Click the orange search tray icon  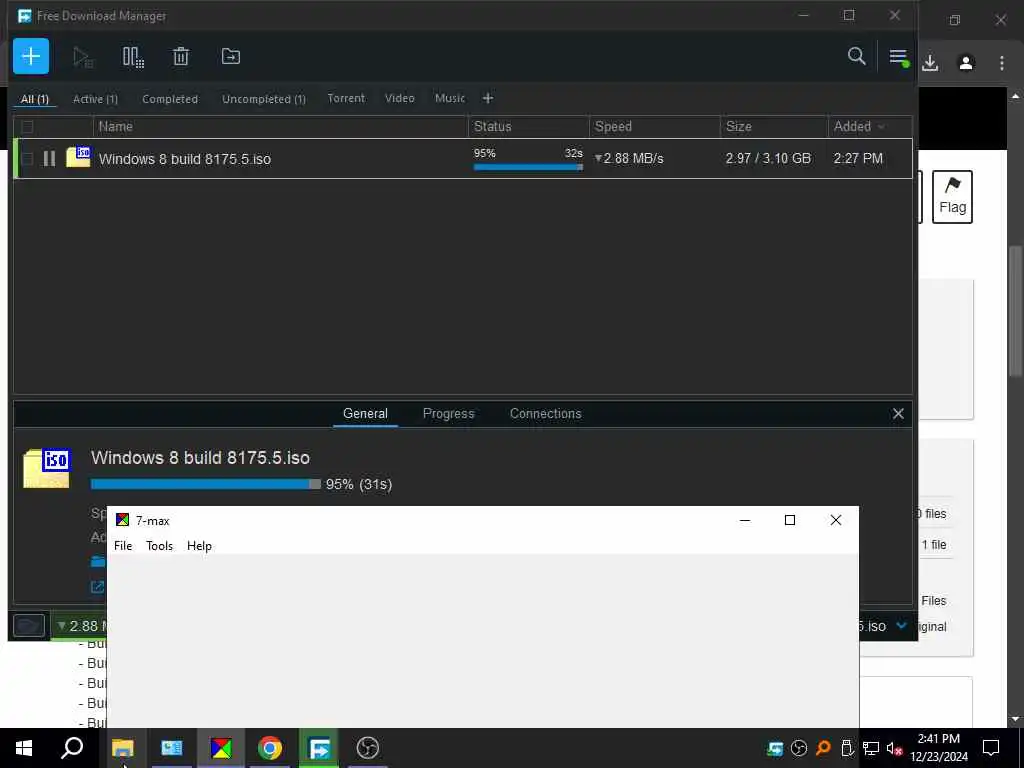[x=824, y=748]
